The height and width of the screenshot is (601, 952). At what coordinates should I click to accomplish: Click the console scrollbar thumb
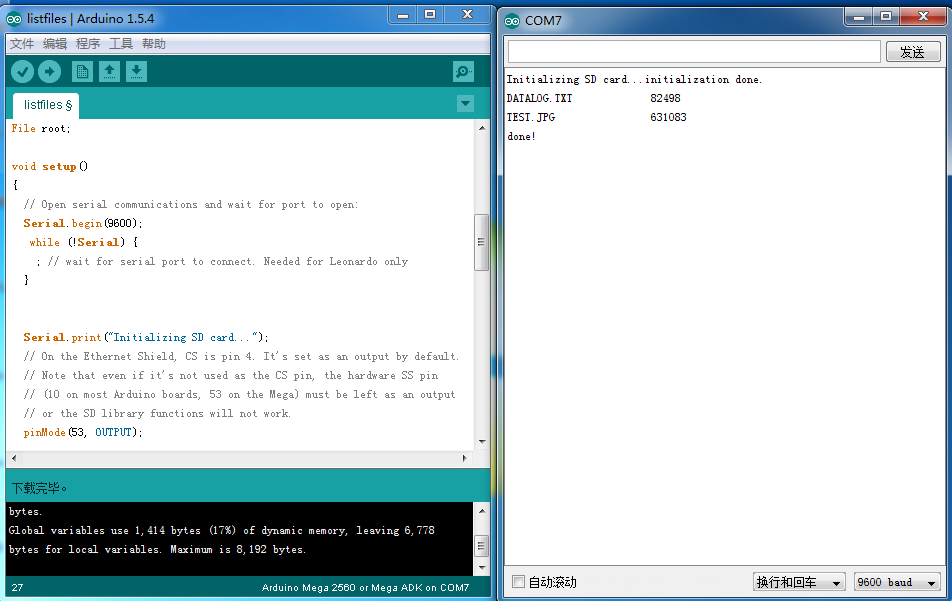tap(481, 546)
